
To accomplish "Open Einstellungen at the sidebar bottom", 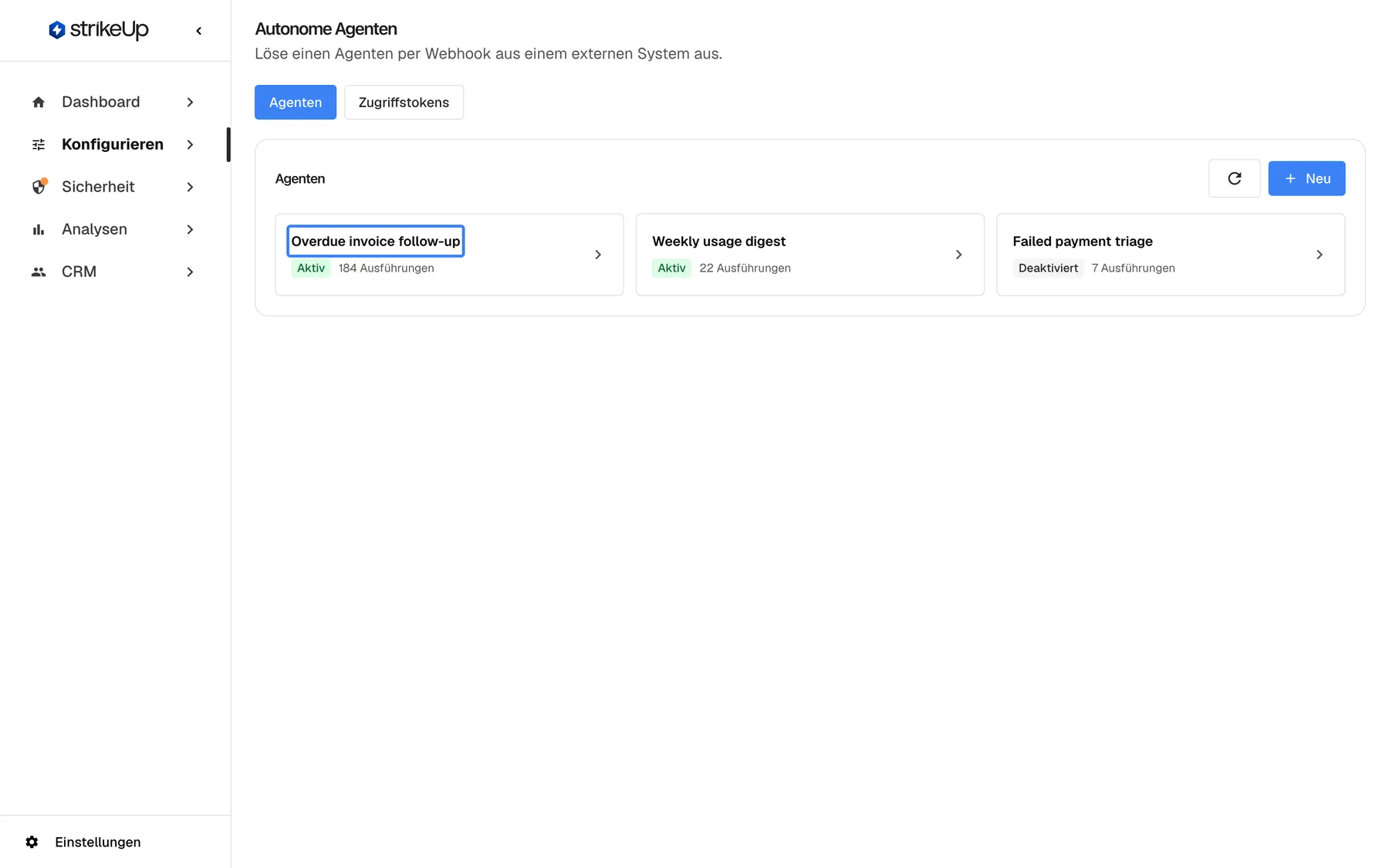I will tap(97, 842).
